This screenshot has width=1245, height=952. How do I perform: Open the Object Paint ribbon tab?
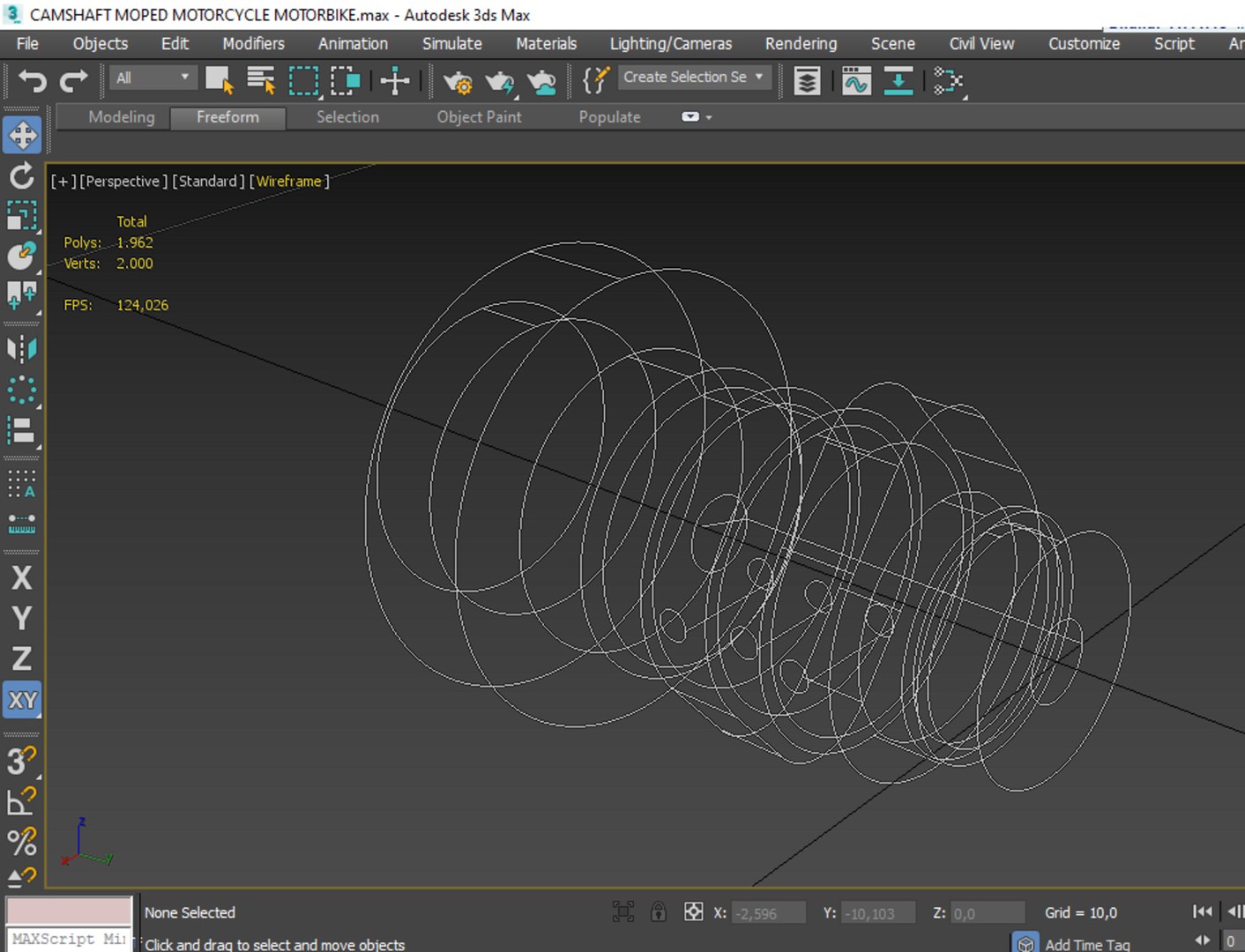tap(479, 117)
